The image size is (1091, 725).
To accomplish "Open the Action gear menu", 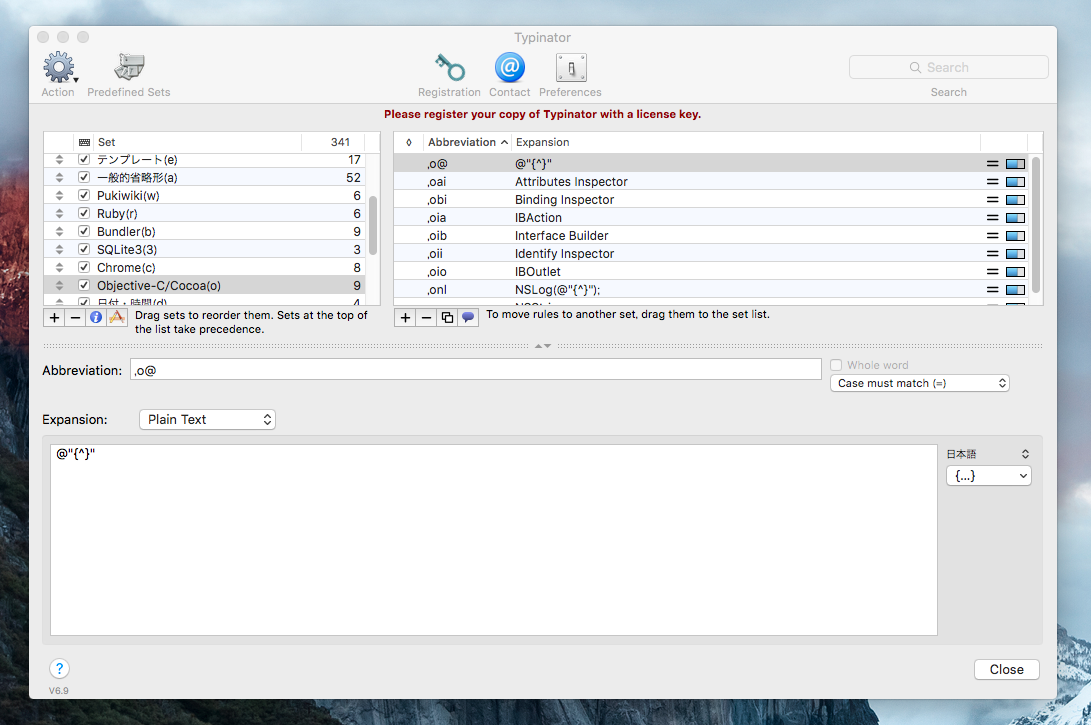I will point(59,69).
